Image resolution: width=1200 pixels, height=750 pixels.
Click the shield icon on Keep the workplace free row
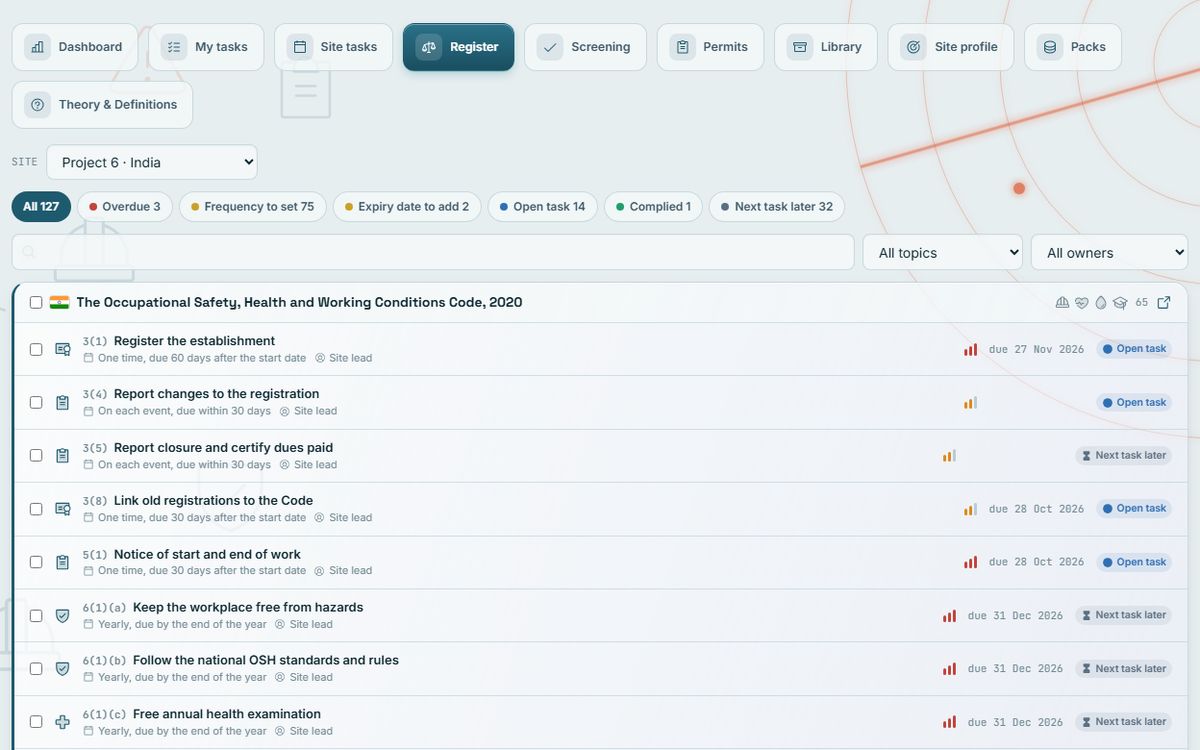[63, 615]
